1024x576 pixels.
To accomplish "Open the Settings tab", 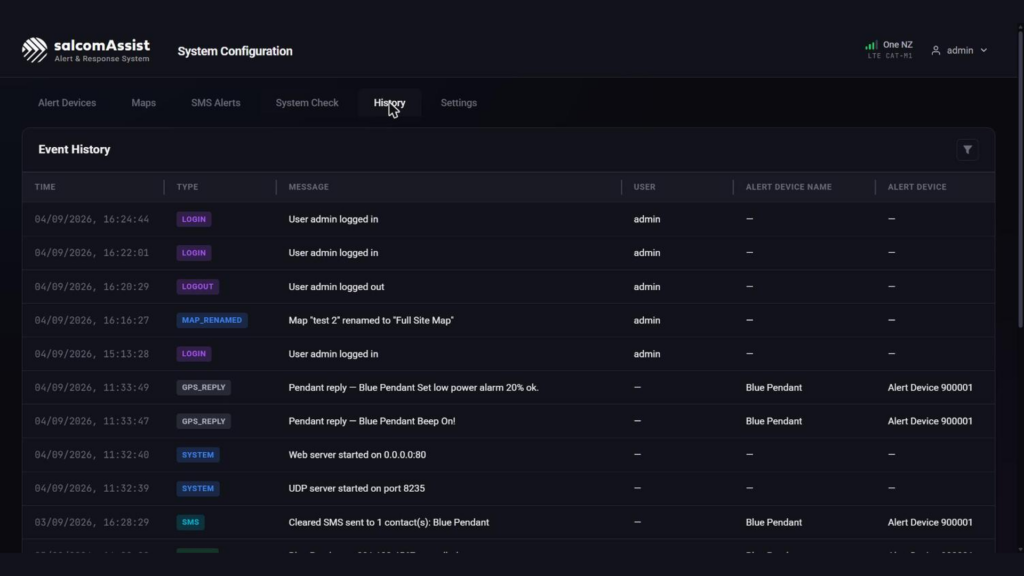I will pos(458,103).
